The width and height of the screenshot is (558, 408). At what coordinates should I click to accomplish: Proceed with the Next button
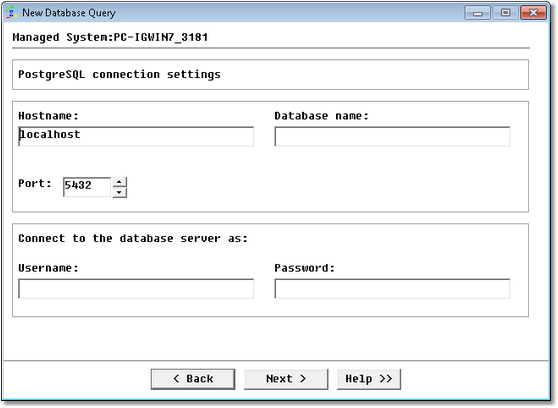[x=286, y=379]
